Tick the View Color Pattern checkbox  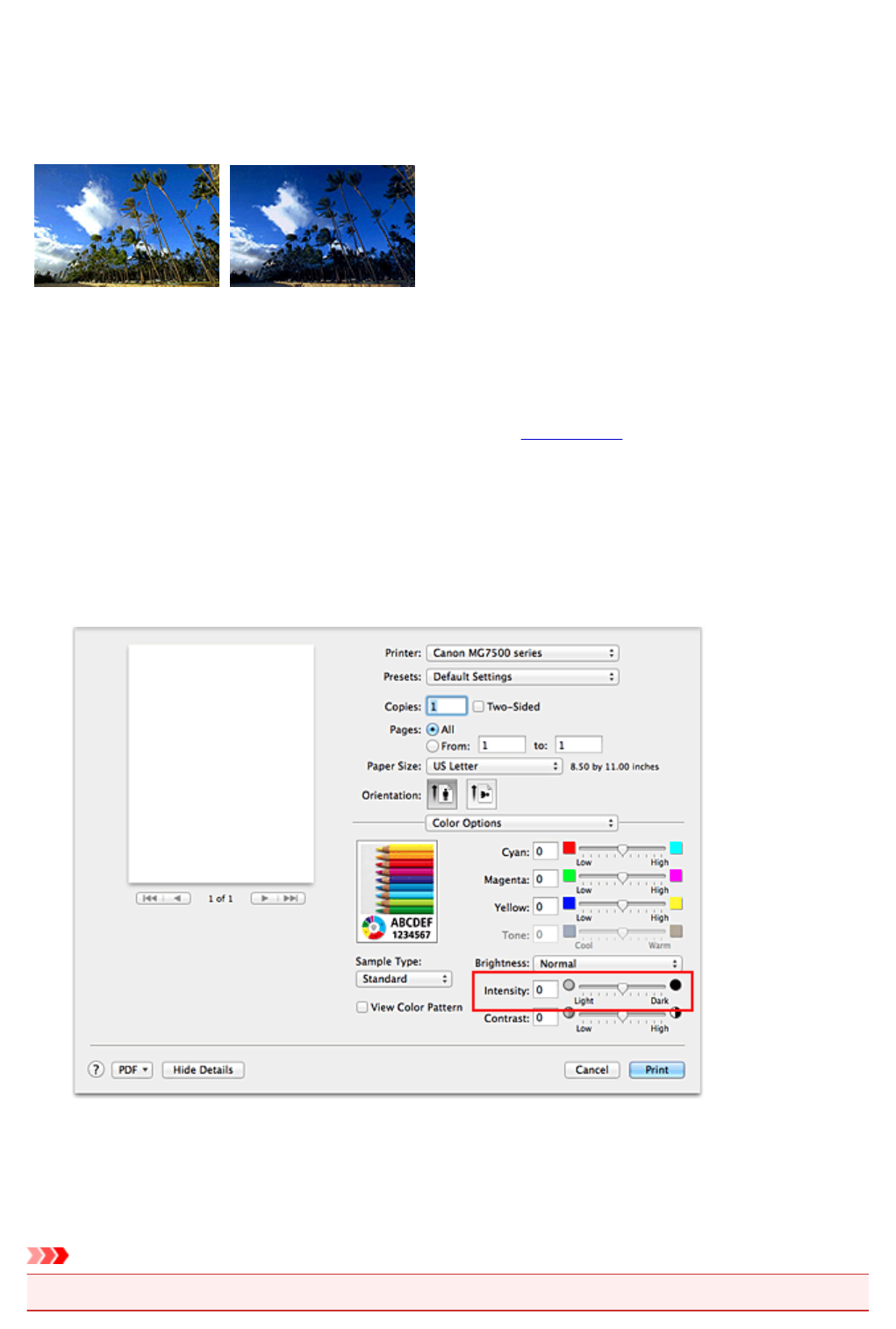coord(362,1007)
